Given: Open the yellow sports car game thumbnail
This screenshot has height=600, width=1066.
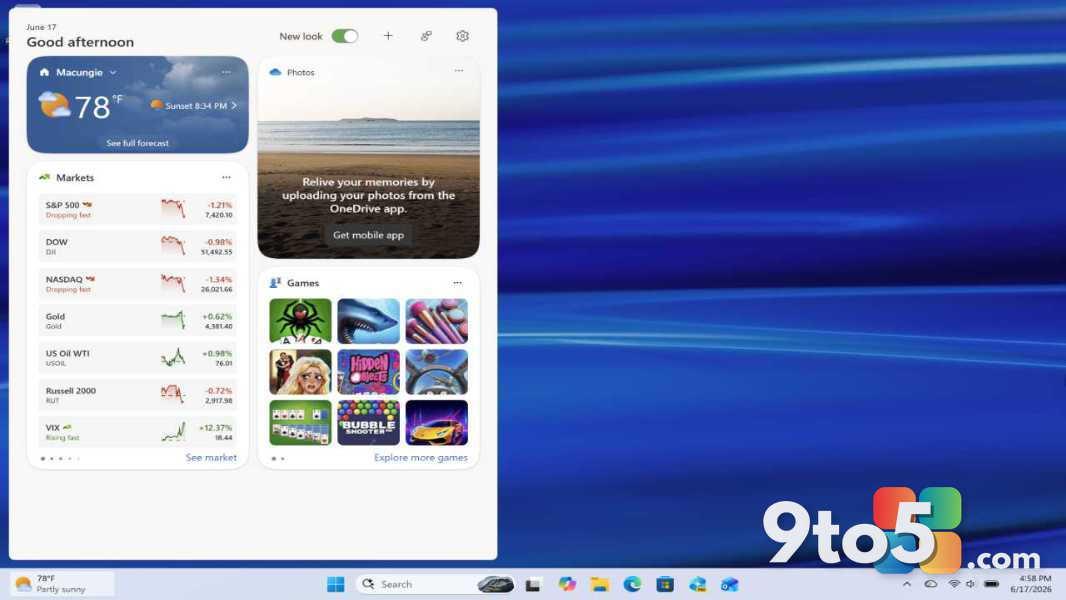Looking at the screenshot, I should [436, 422].
